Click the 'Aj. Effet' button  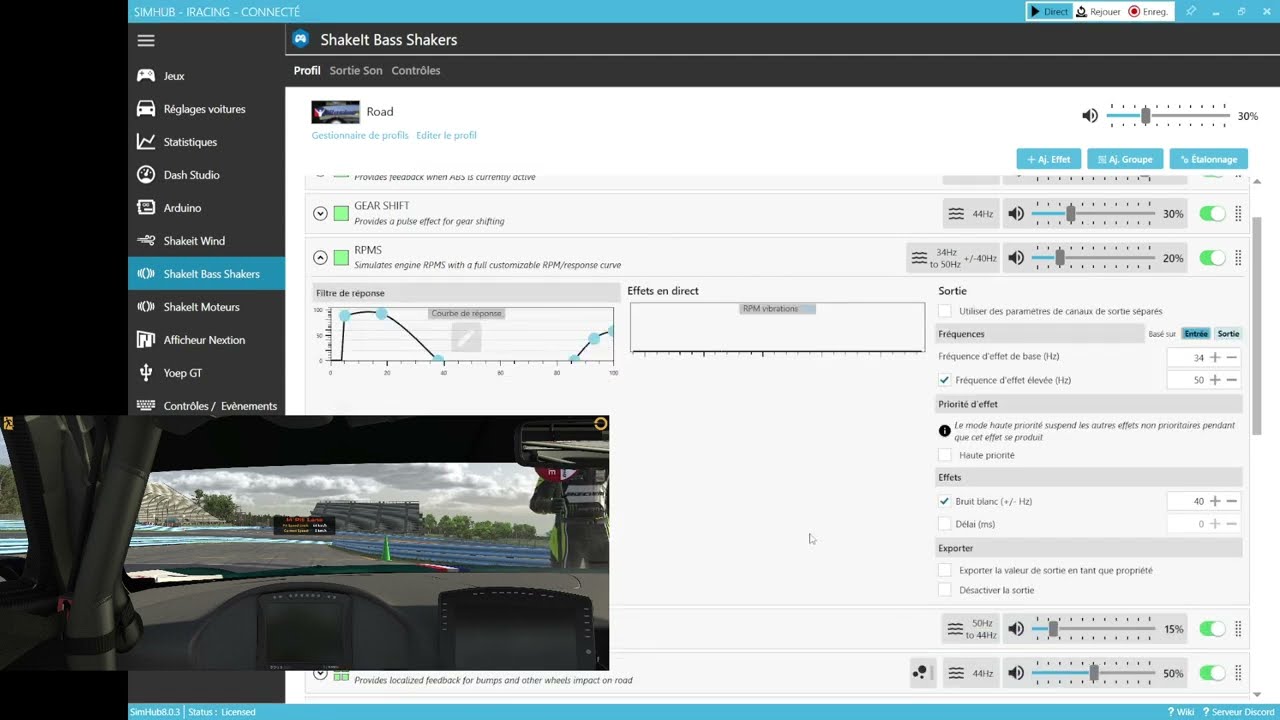1048,159
